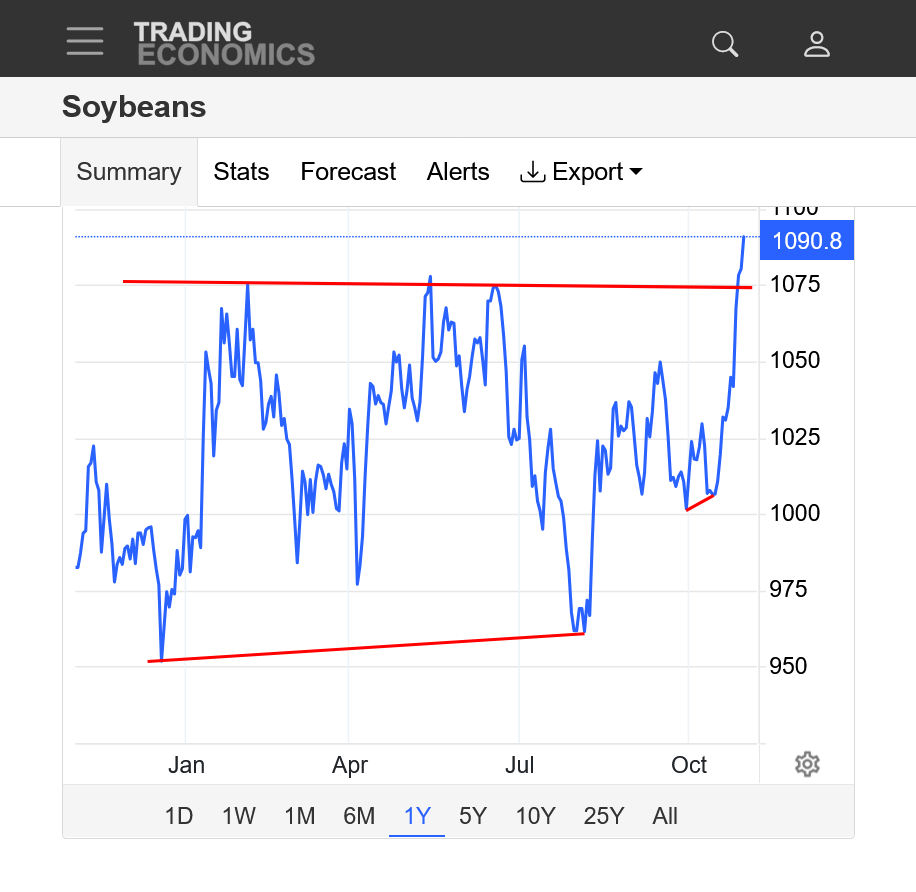Show the 10Y price history

point(535,816)
